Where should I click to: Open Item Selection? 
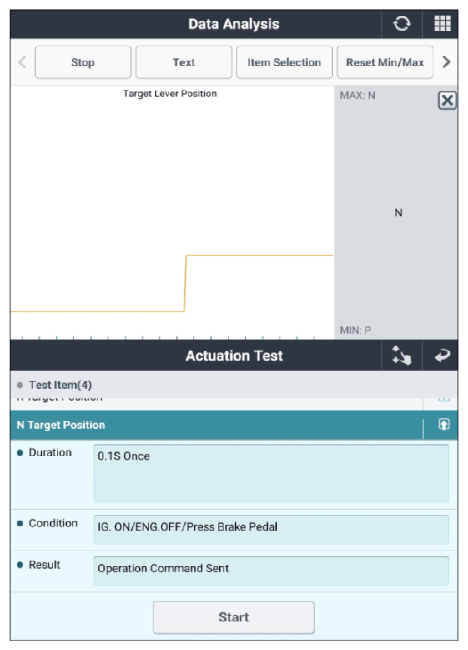pyautogui.click(x=284, y=62)
